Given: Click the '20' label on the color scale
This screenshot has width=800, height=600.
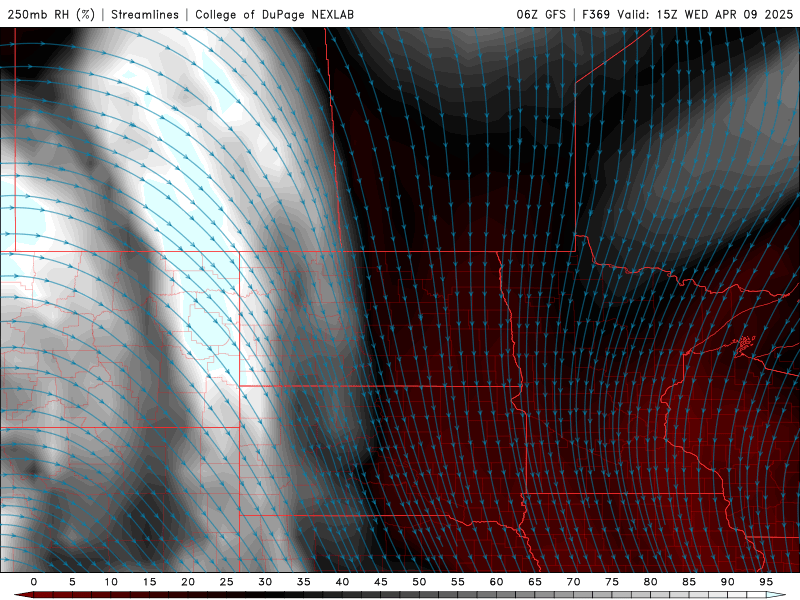Looking at the screenshot, I should (x=188, y=582).
